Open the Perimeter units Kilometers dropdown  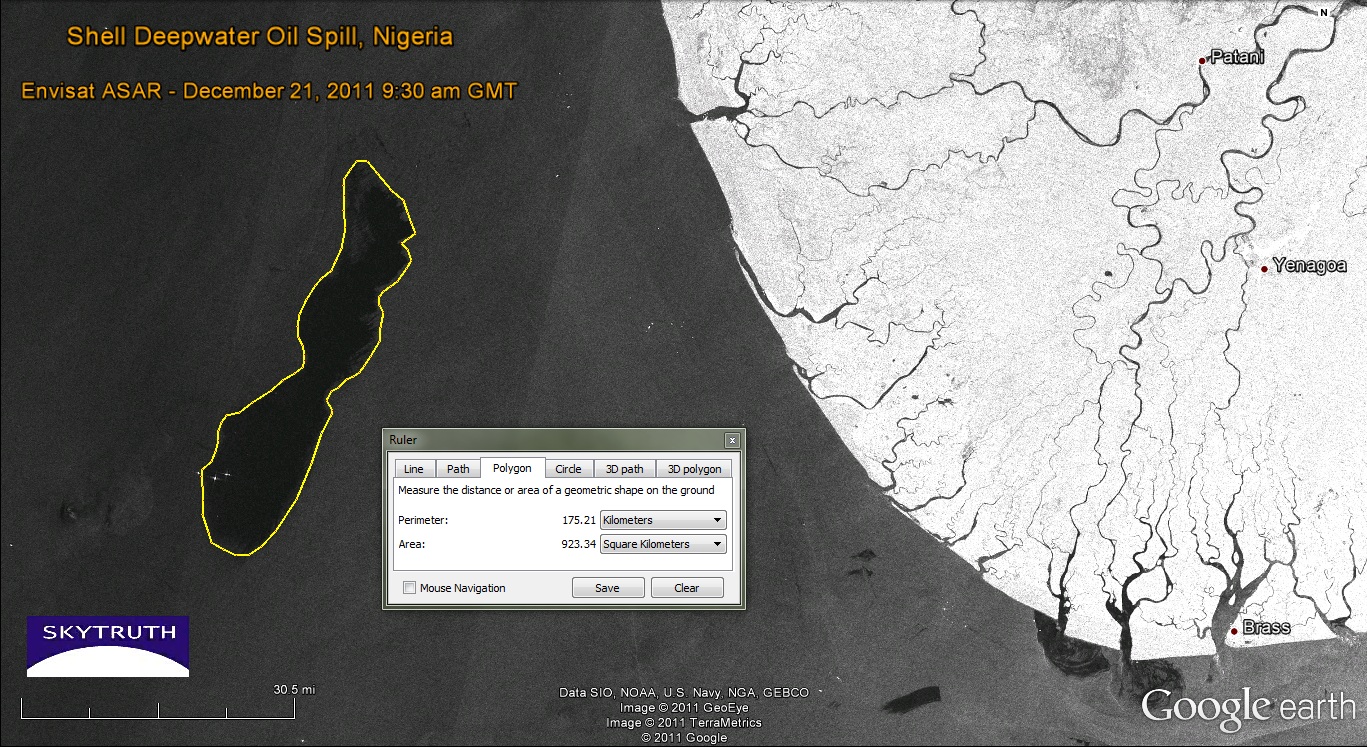[663, 520]
